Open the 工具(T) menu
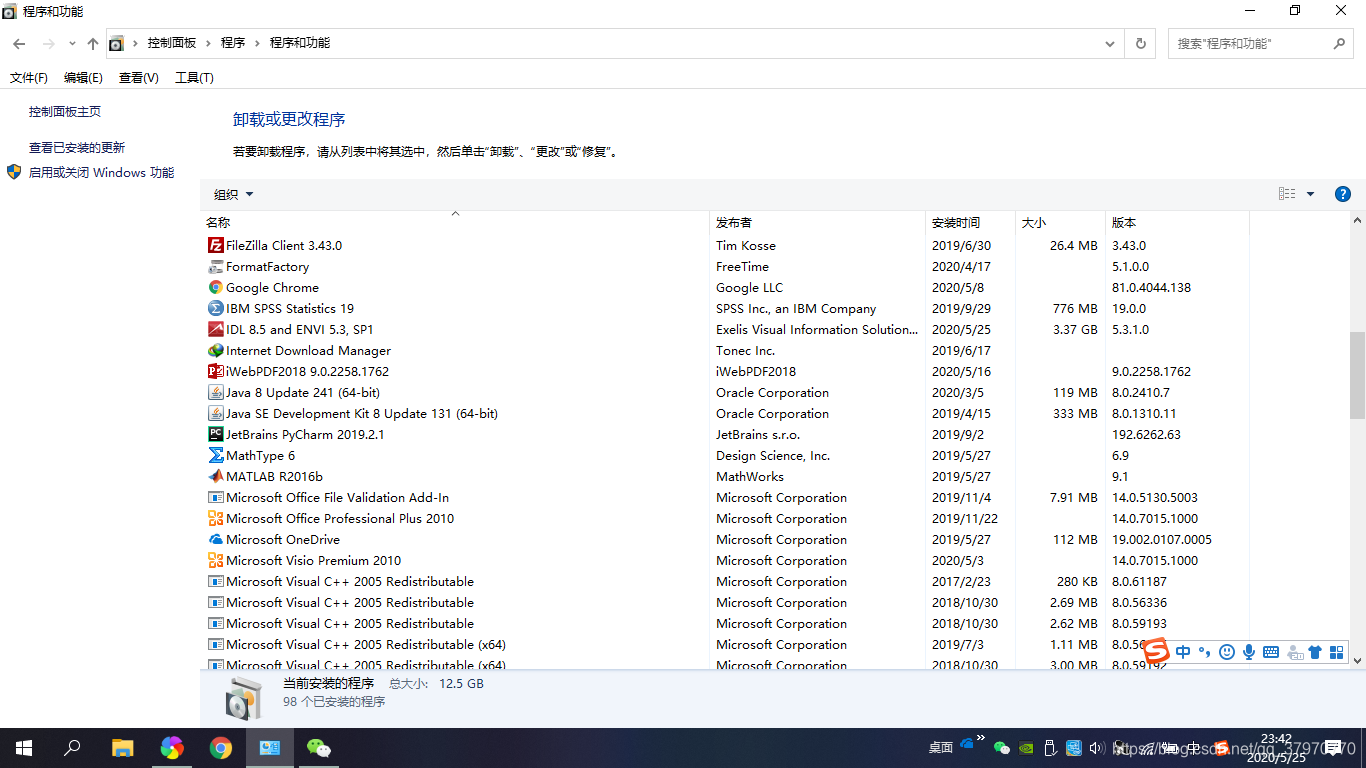Viewport: 1366px width, 768px height. tap(194, 77)
